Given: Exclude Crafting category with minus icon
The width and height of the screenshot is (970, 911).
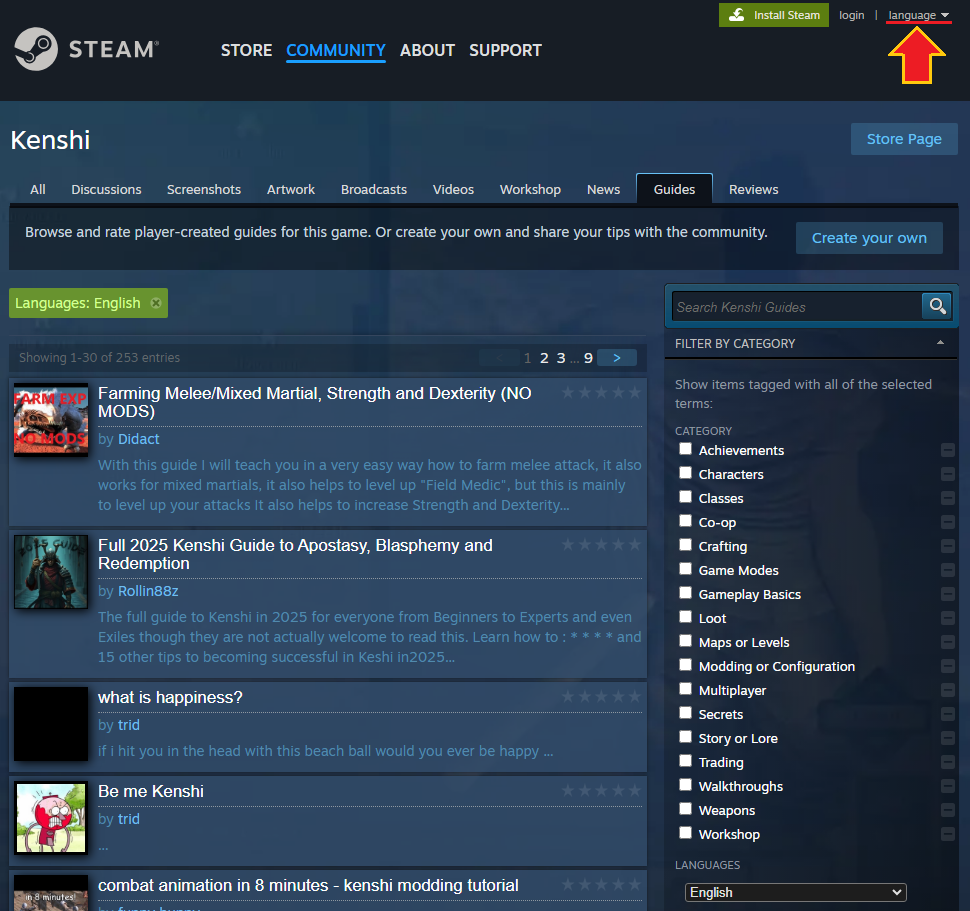Looking at the screenshot, I should [x=947, y=546].
